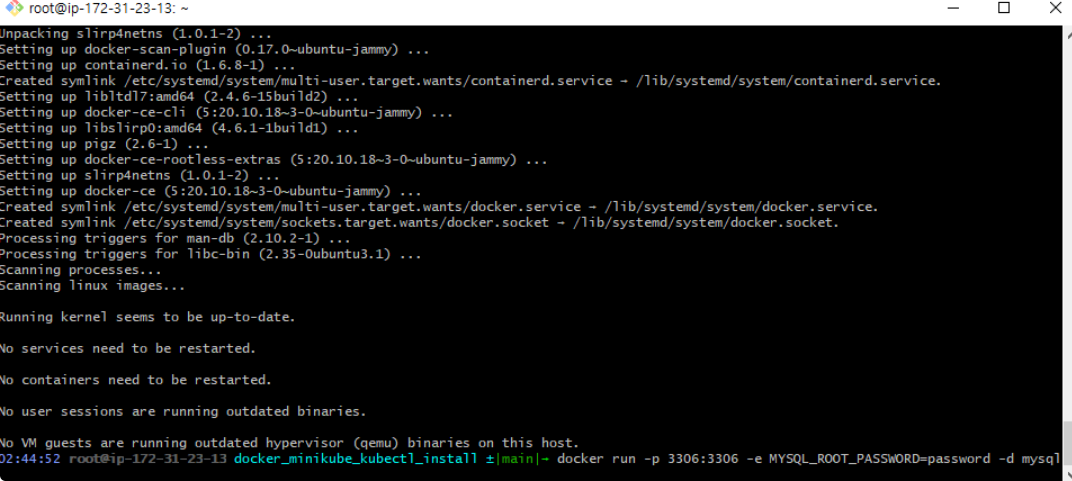This screenshot has height=481, width=1072.
Task: Click the line 'Scanning linux images...'
Action: (92, 285)
